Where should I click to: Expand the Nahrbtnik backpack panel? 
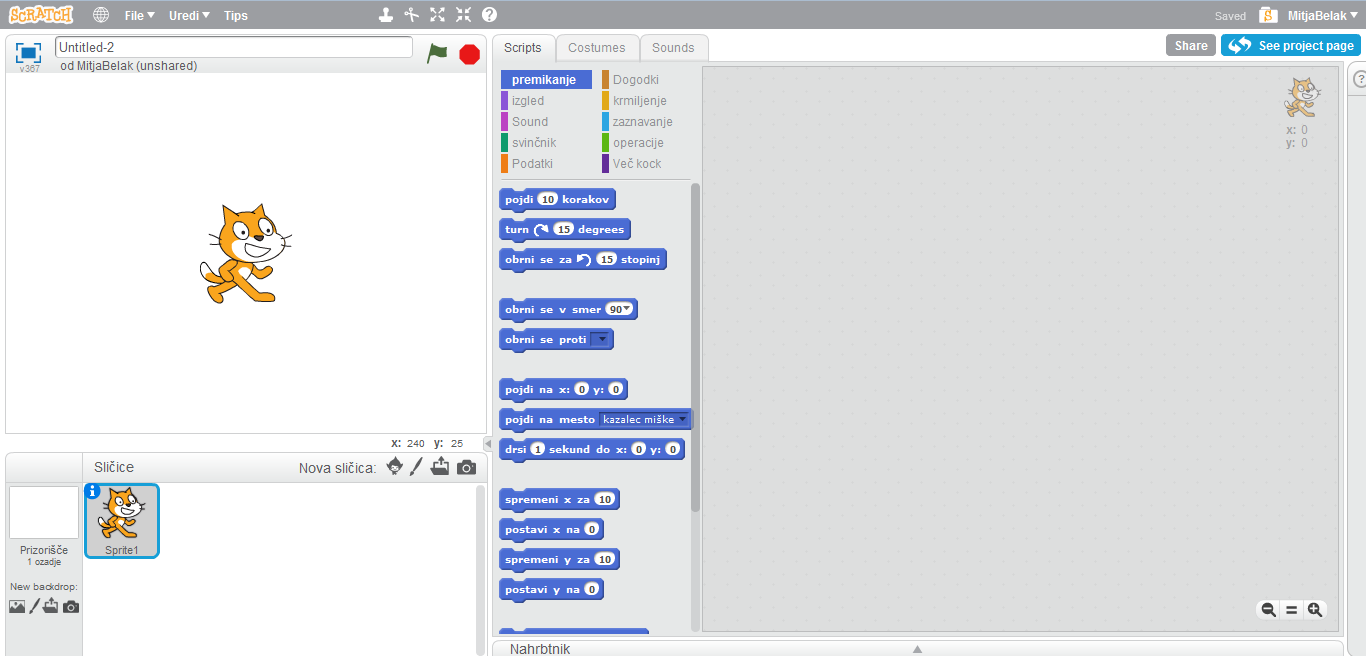[x=917, y=648]
